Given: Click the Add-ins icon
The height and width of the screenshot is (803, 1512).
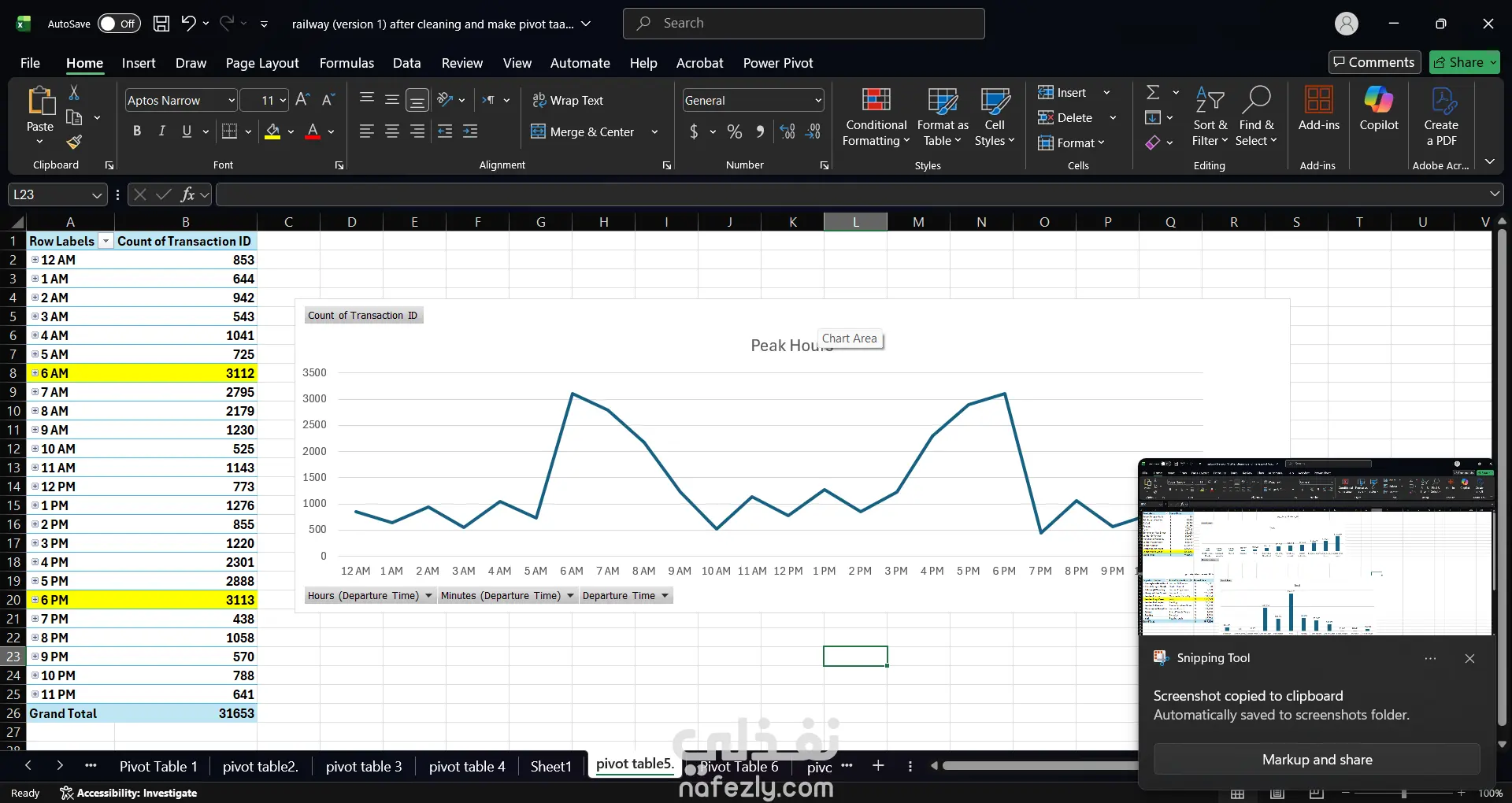Looking at the screenshot, I should tap(1318, 109).
